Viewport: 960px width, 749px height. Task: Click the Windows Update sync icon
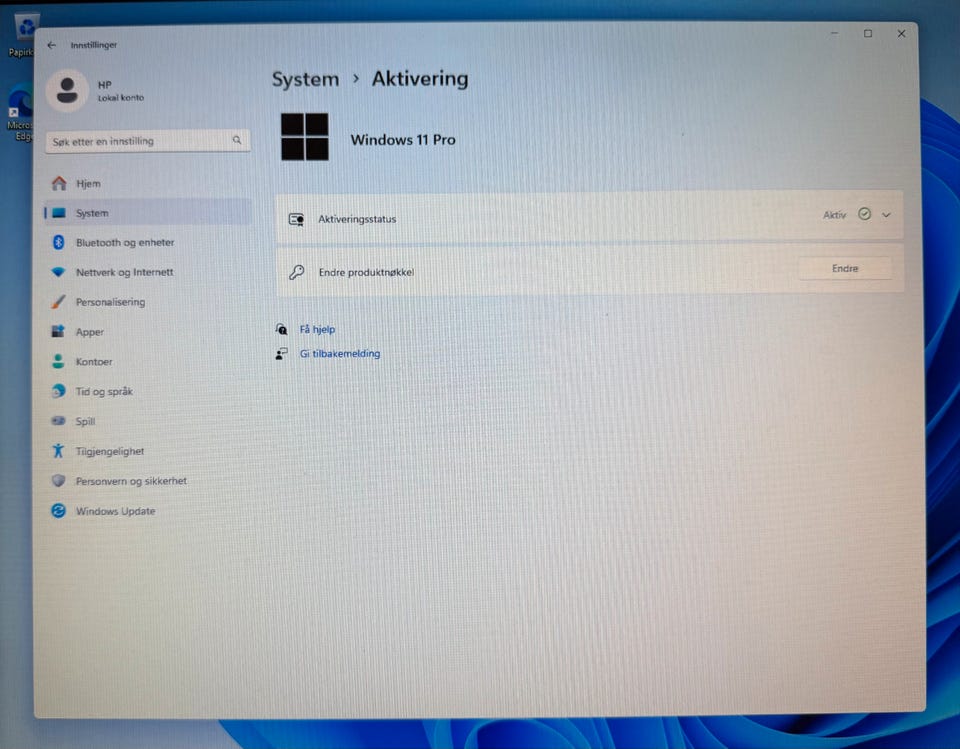click(x=58, y=510)
